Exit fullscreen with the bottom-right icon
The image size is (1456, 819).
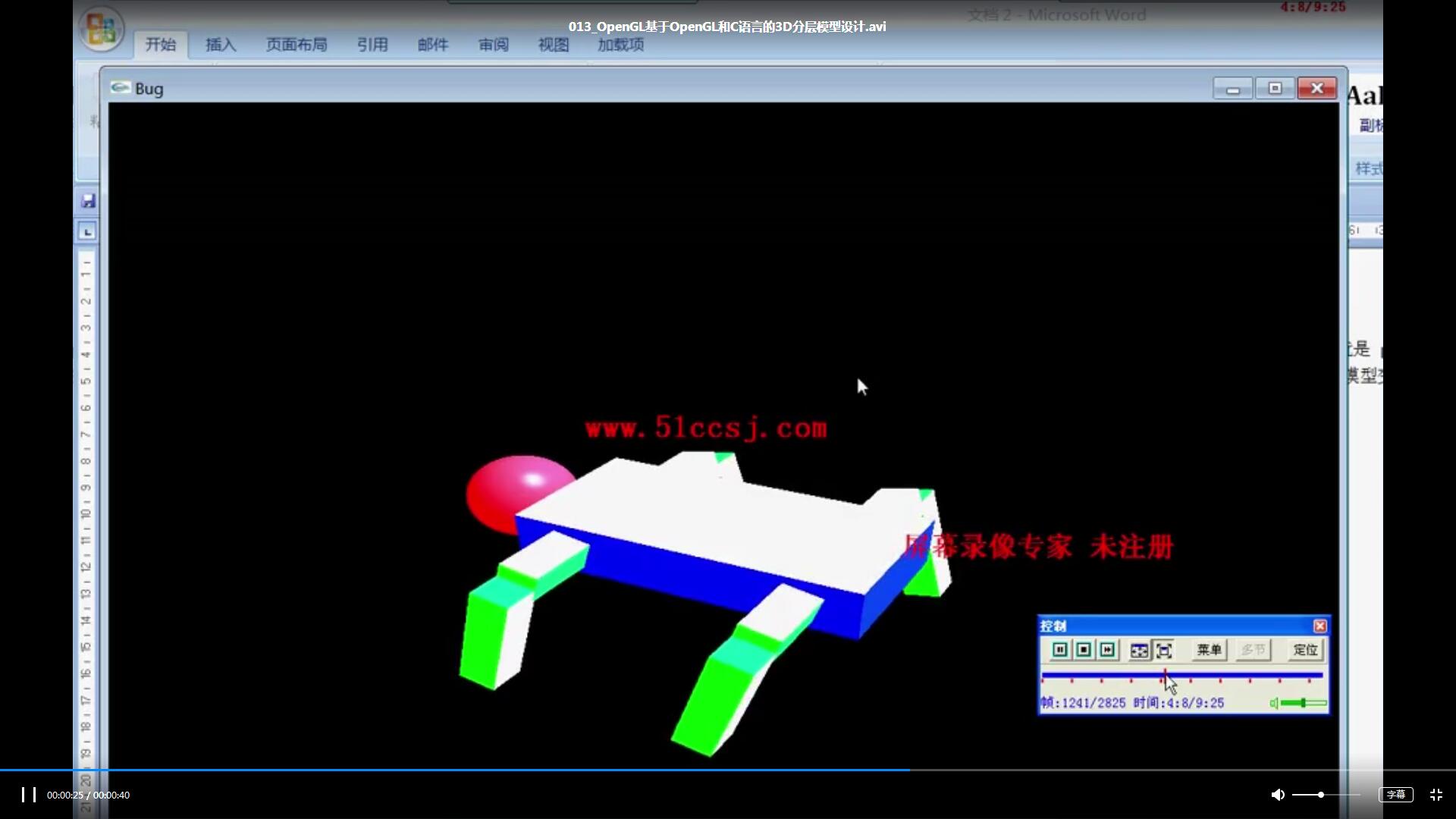1436,795
